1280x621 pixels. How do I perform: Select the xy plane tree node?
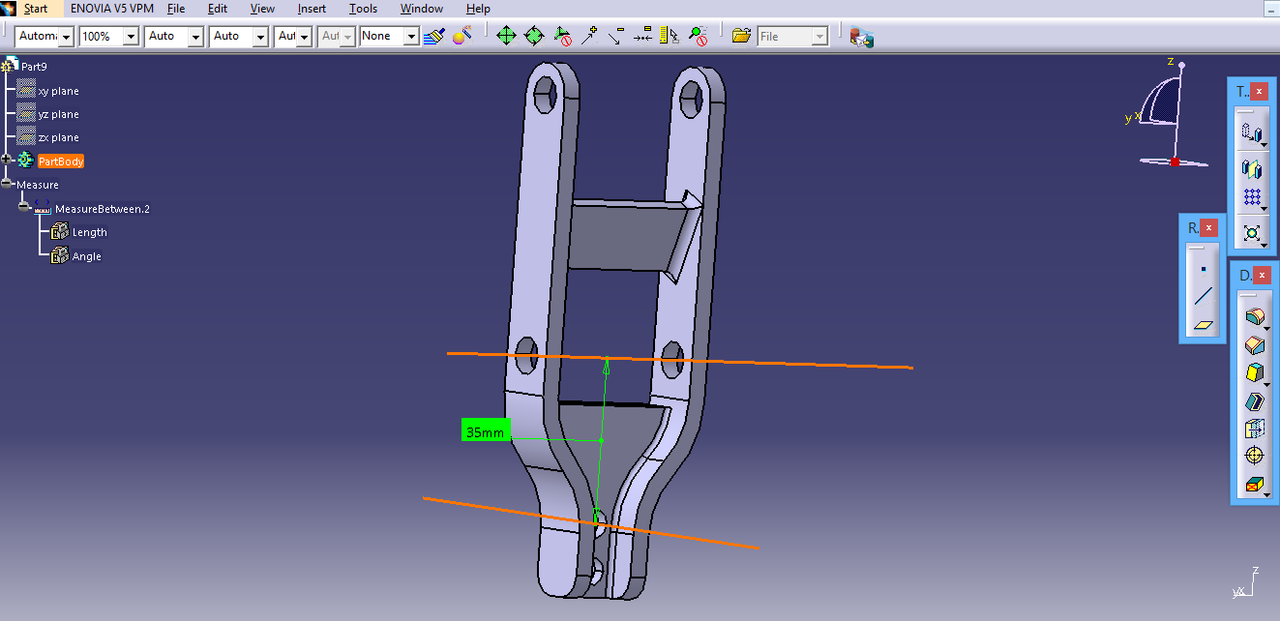point(58,91)
